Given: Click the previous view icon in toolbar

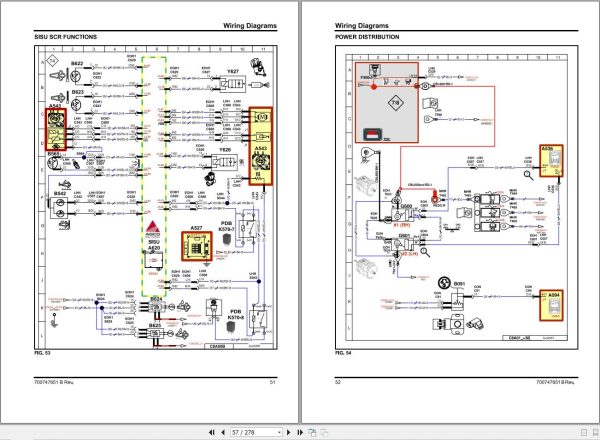Looking at the screenshot, I should tap(312, 432).
